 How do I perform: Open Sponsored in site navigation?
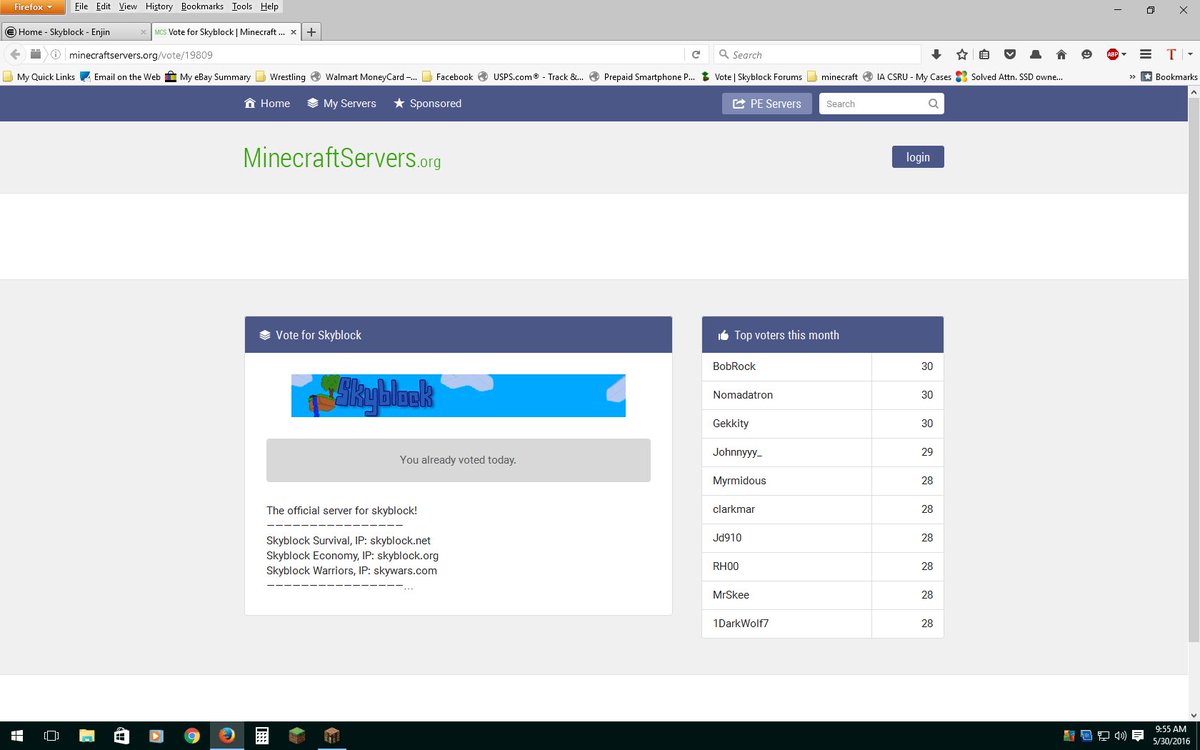point(427,103)
